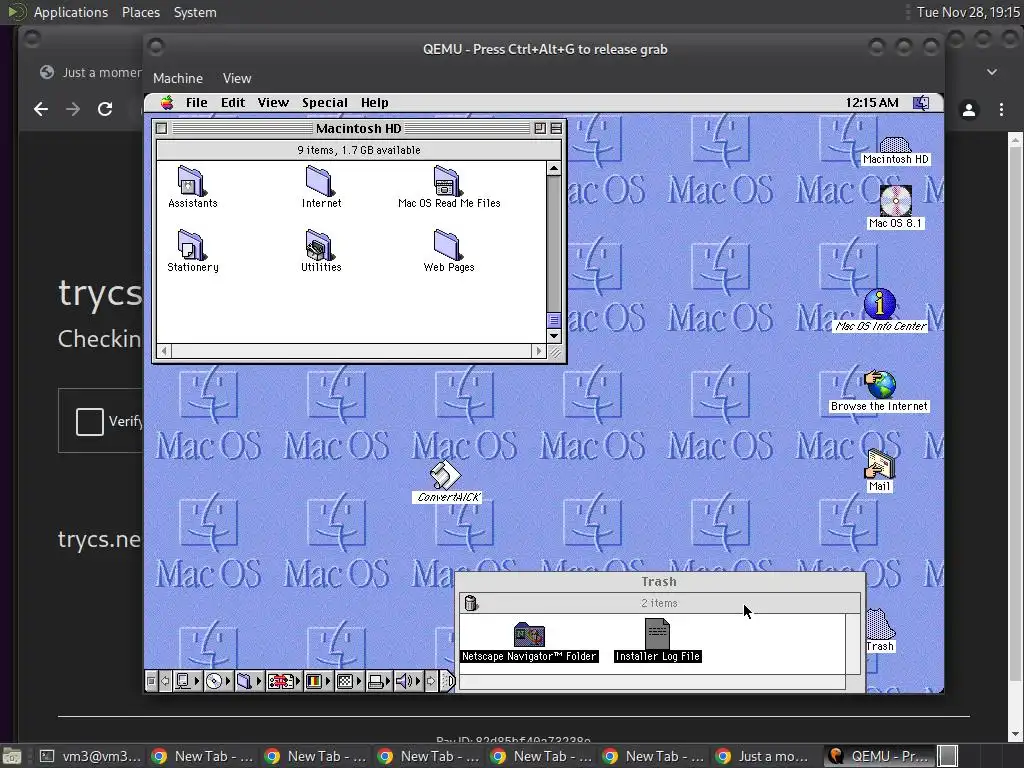Viewport: 1024px width, 768px height.
Task: Click the "2 items" text in Trash window
Action: [x=659, y=603]
